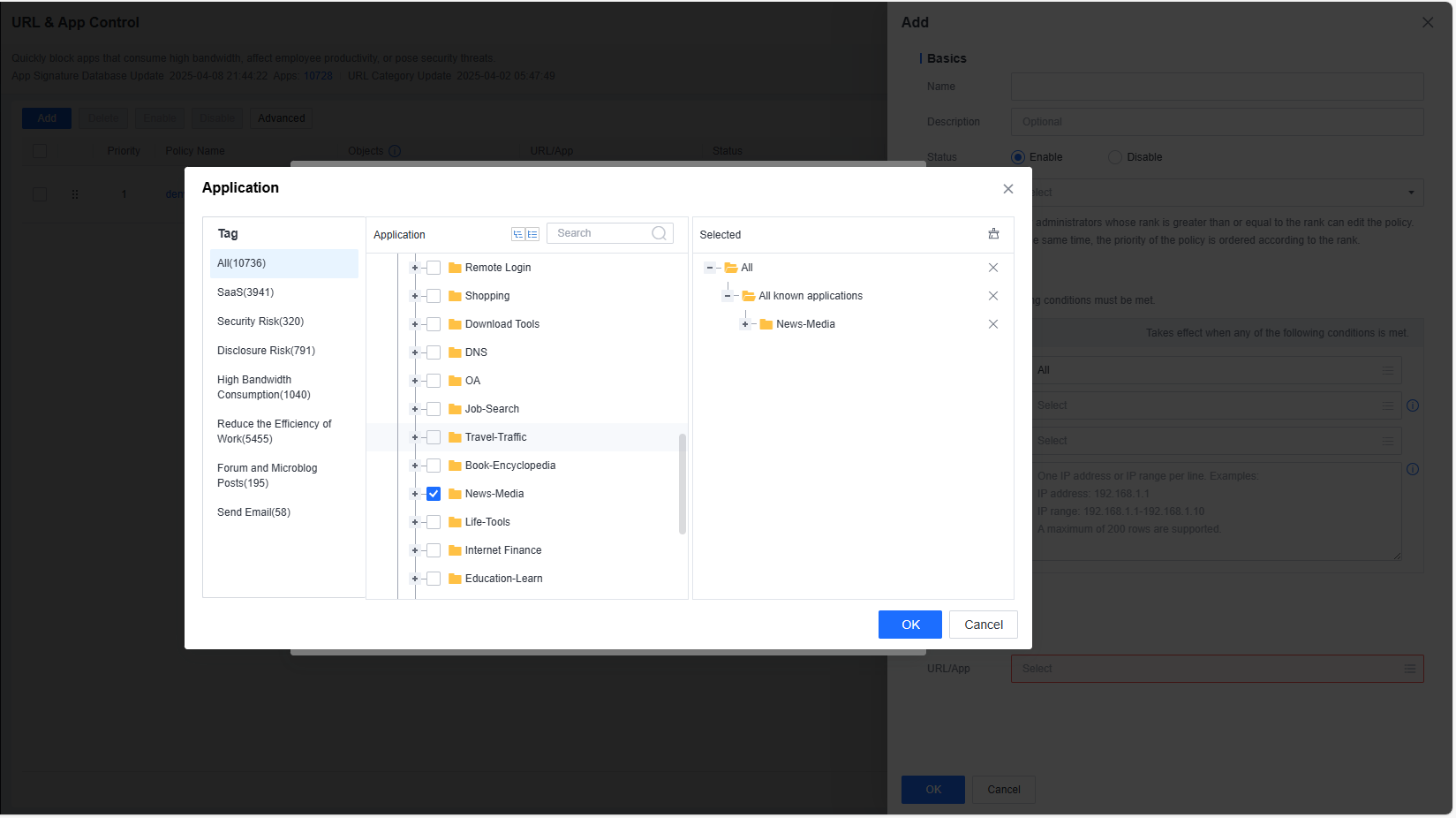Expand the Travel-Traffic tree node
This screenshot has width=1456, height=818.
click(x=415, y=437)
